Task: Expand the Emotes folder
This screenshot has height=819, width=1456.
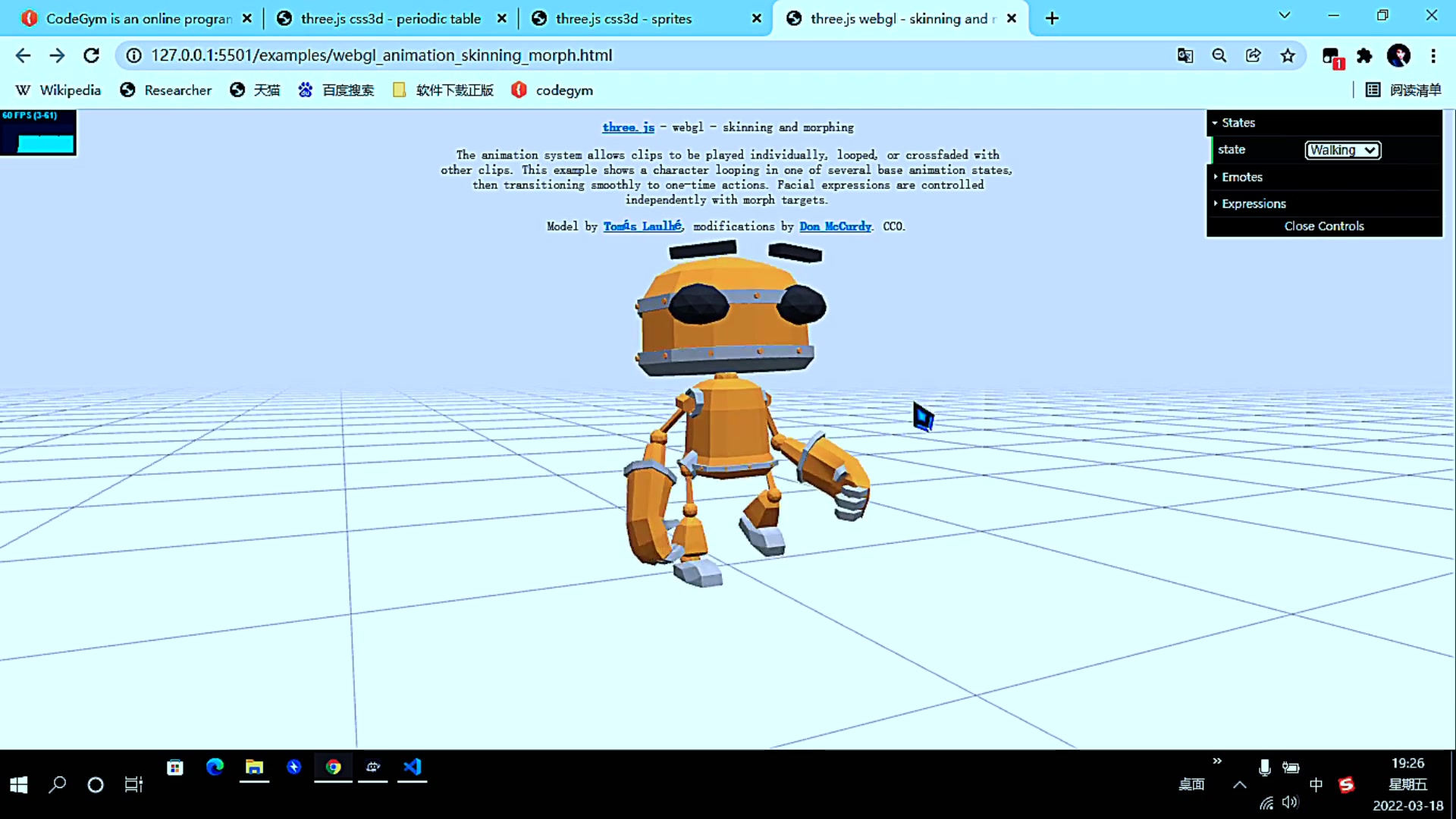Action: [x=1241, y=177]
